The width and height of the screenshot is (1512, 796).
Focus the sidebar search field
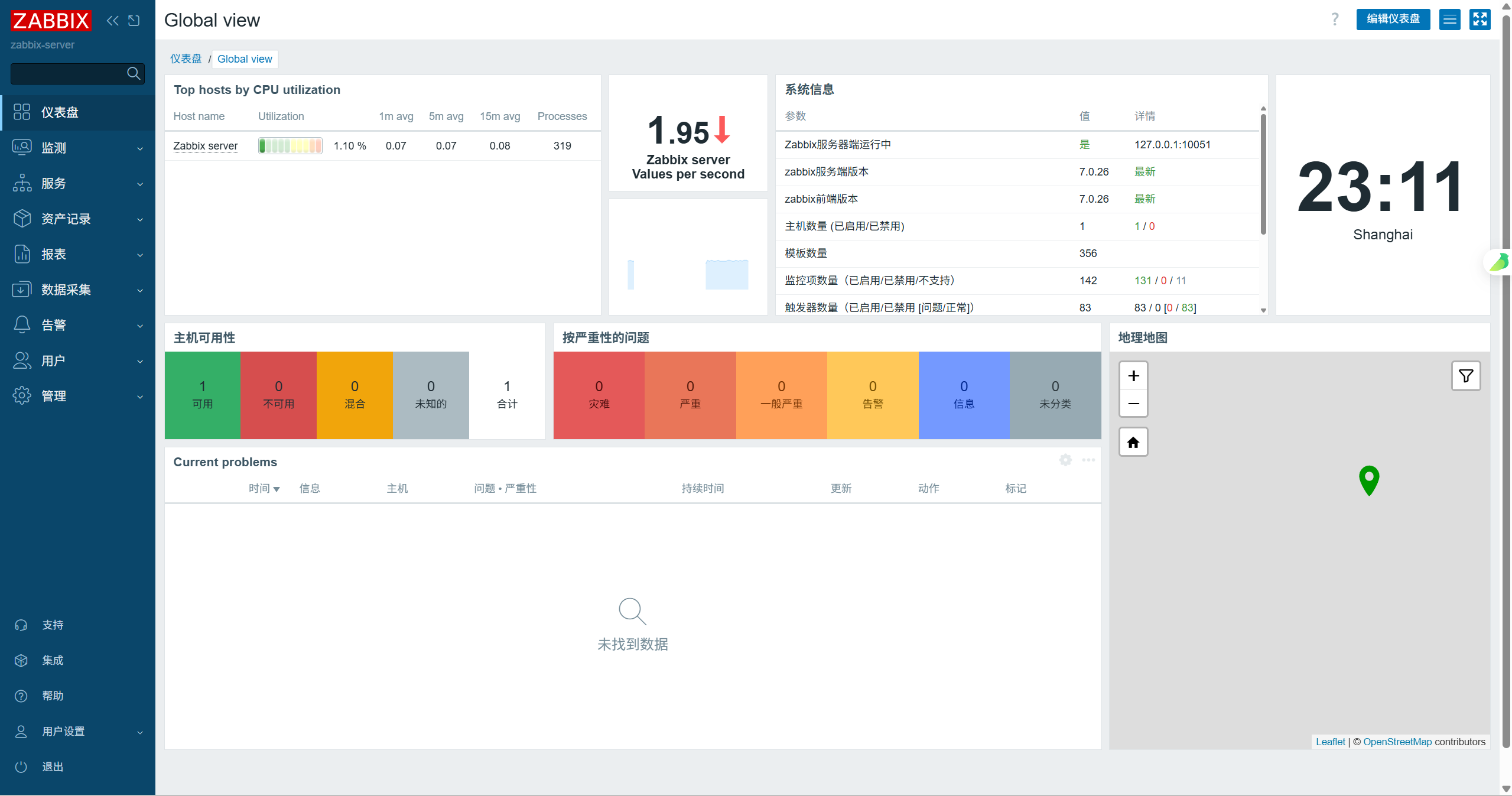tap(77, 73)
